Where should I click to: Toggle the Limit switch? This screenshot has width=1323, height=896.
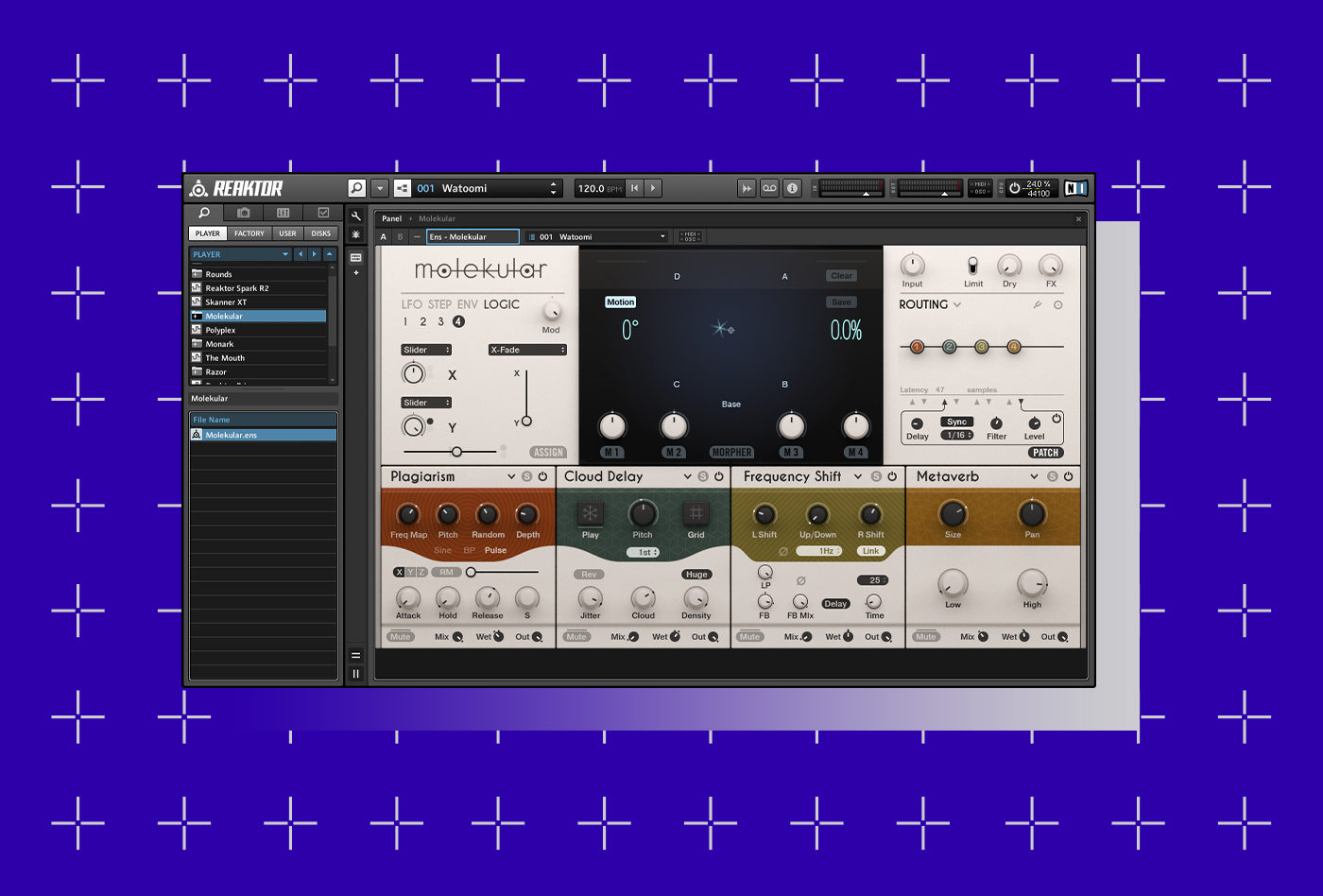(x=972, y=266)
